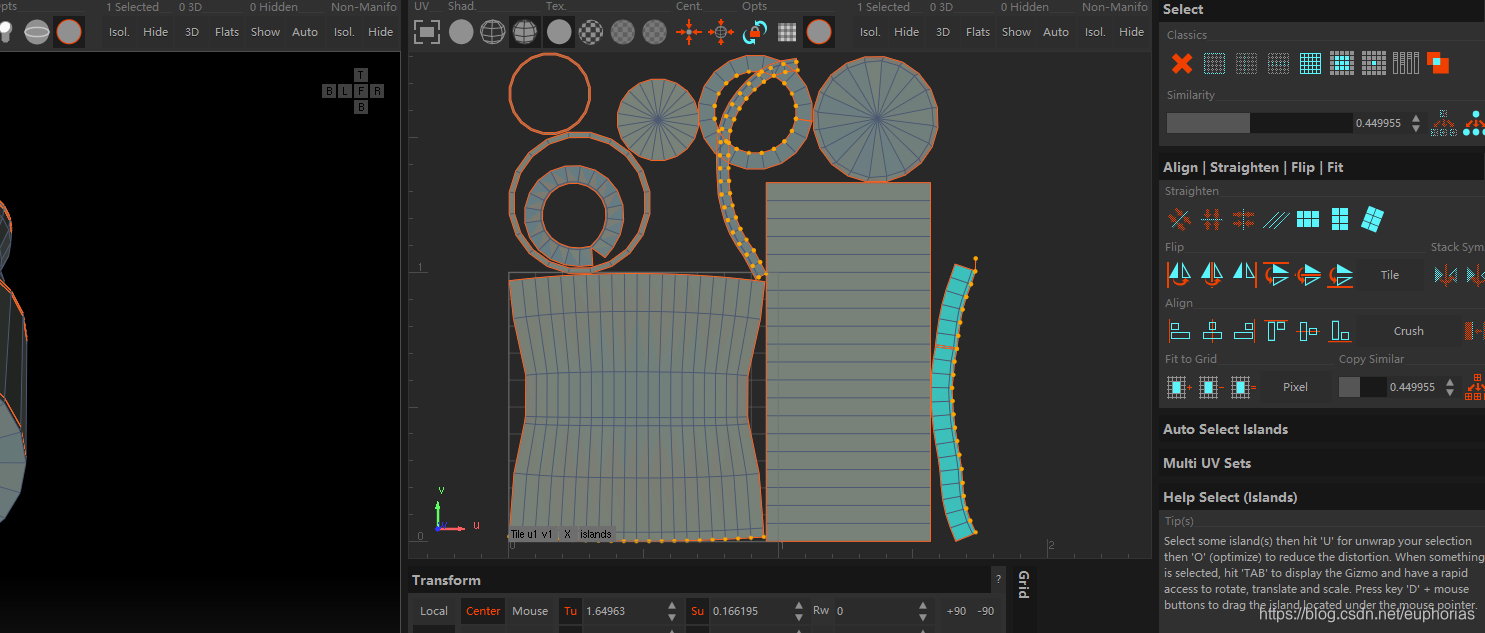This screenshot has width=1485, height=633.
Task: Expand the Auto Select Islands panel
Action: click(1225, 429)
